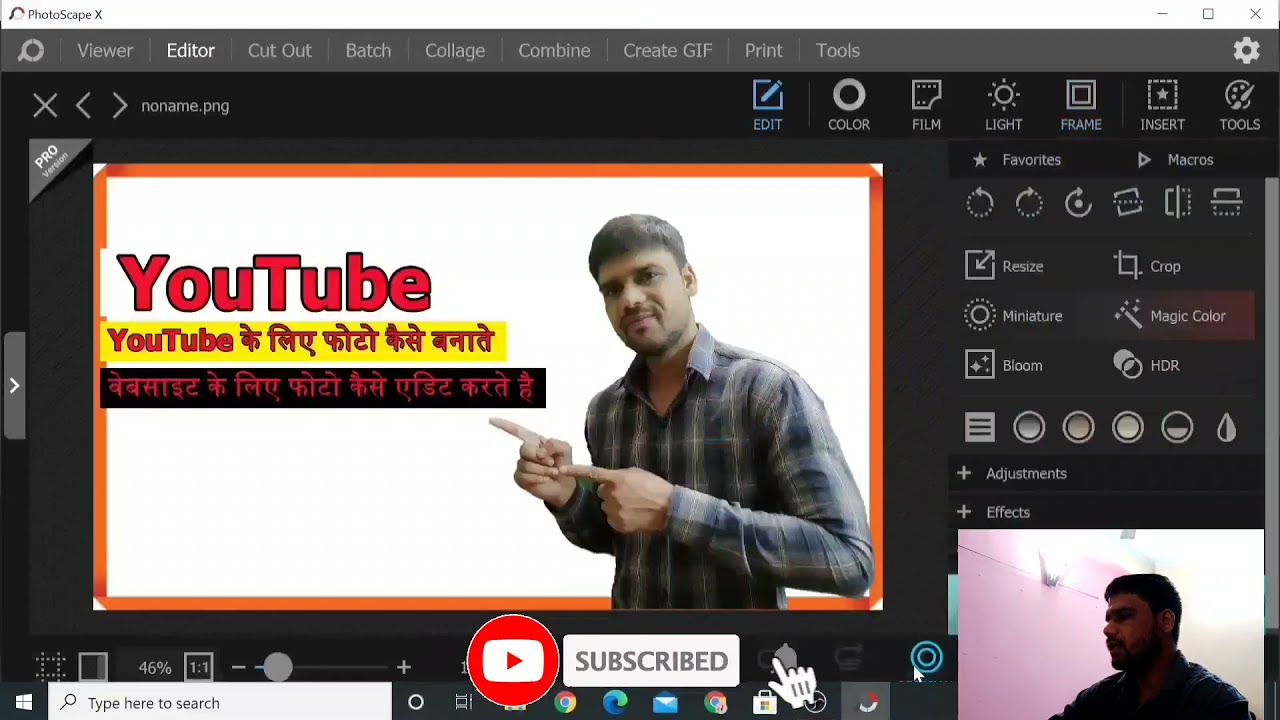Open the Mail app from the taskbar

[x=665, y=703]
